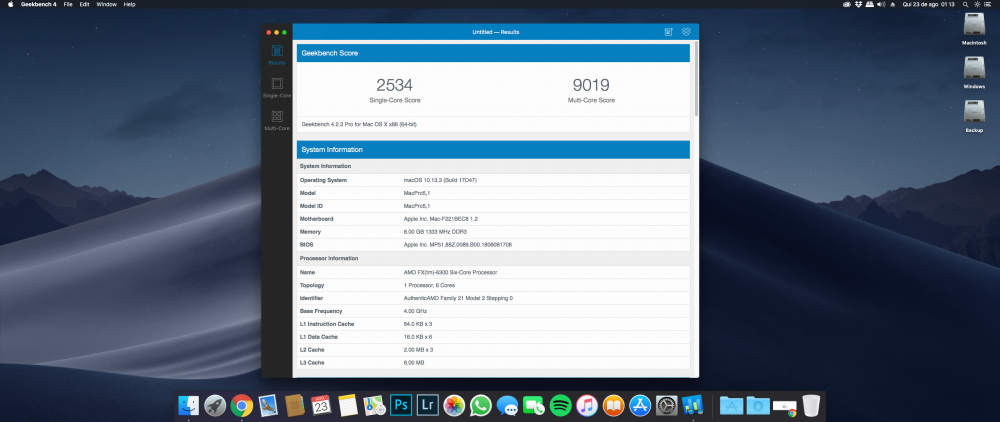1000x422 pixels.
Task: Open Notification Center list icon in menu bar
Action: 989,4
